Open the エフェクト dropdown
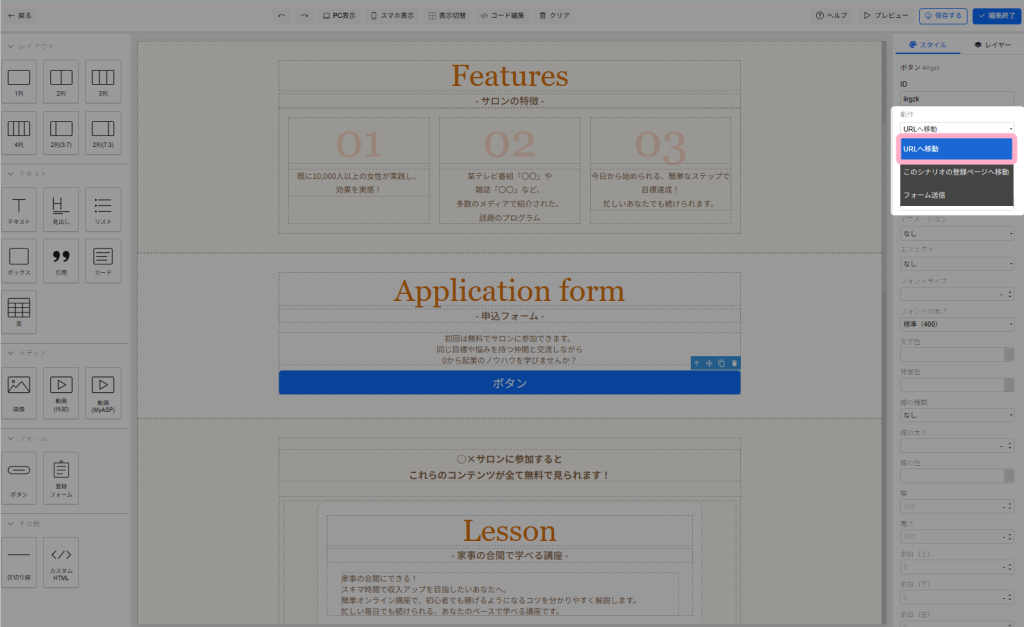The height and width of the screenshot is (627, 1024). [957, 264]
